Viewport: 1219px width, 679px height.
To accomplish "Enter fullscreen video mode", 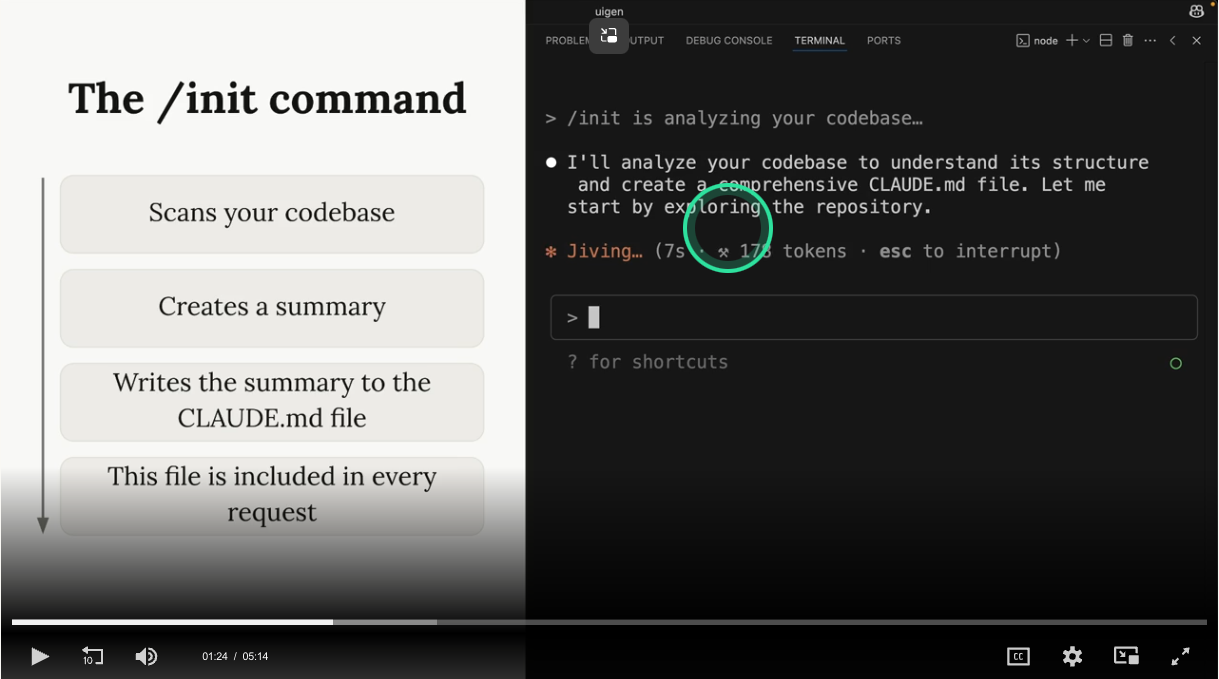I will 1180,656.
